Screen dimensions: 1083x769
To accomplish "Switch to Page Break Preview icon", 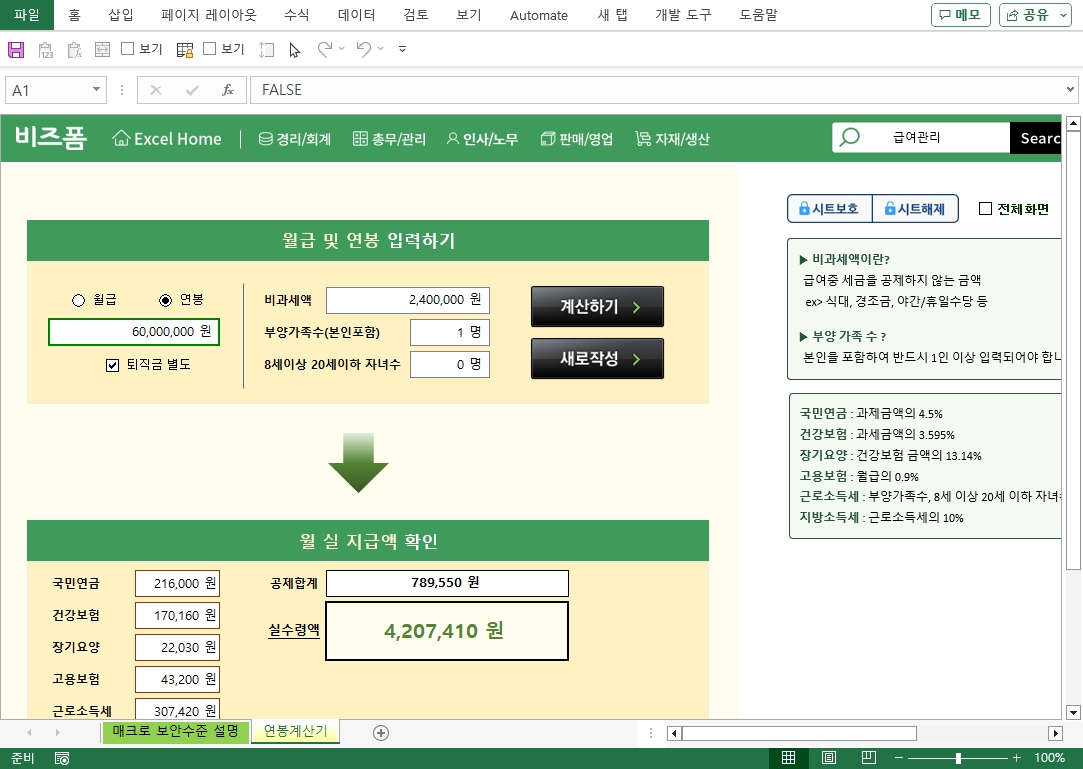I will (868, 758).
